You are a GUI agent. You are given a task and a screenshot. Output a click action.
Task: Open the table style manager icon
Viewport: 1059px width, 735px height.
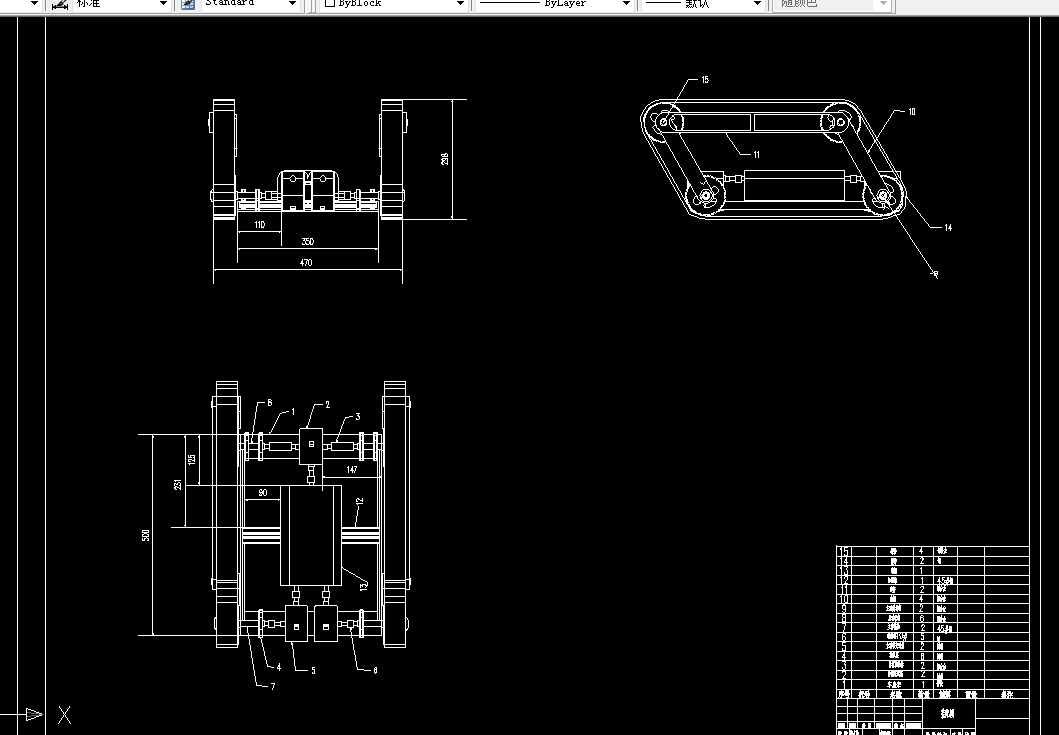pos(188,4)
